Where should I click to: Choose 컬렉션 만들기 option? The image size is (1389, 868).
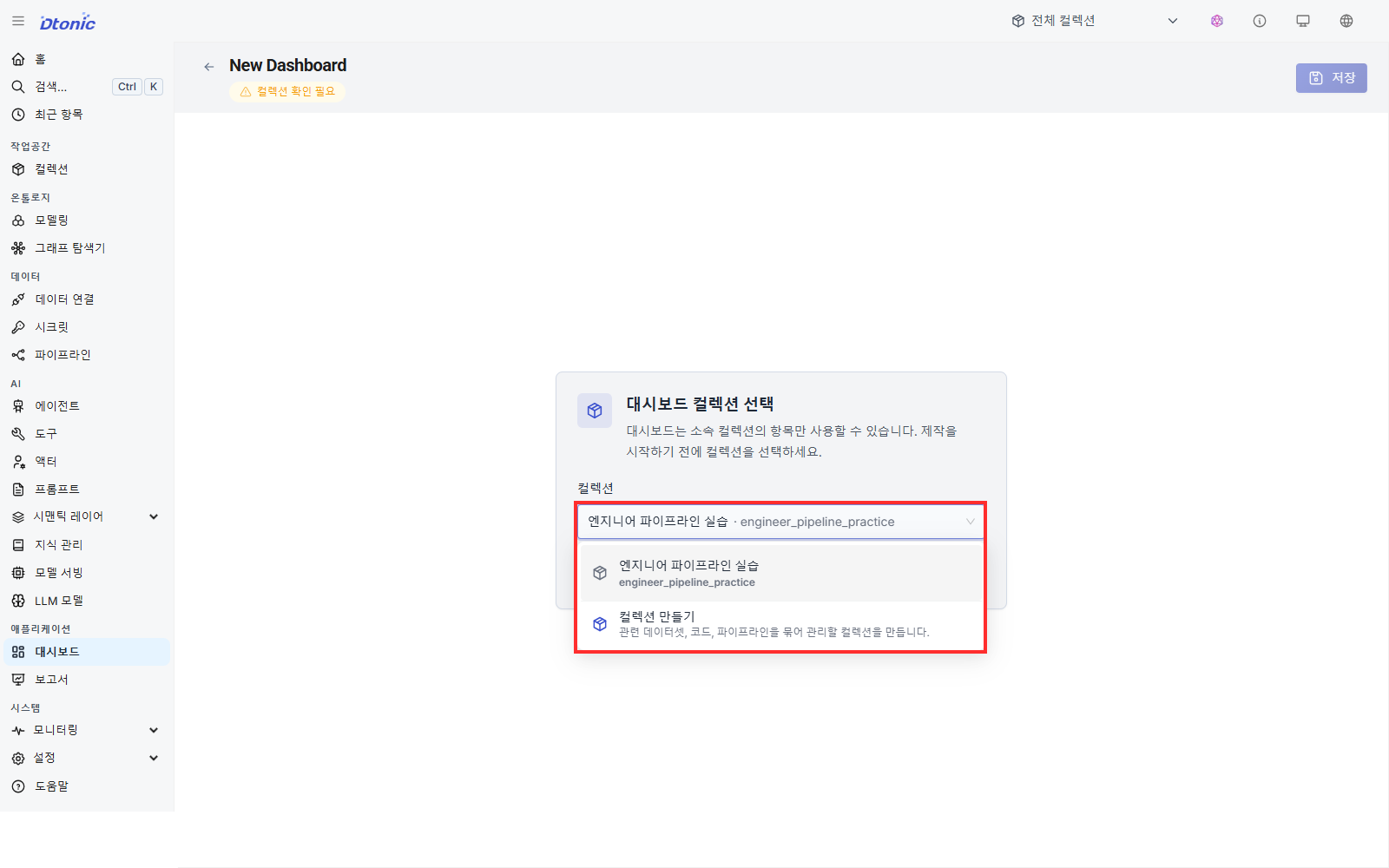tap(780, 624)
